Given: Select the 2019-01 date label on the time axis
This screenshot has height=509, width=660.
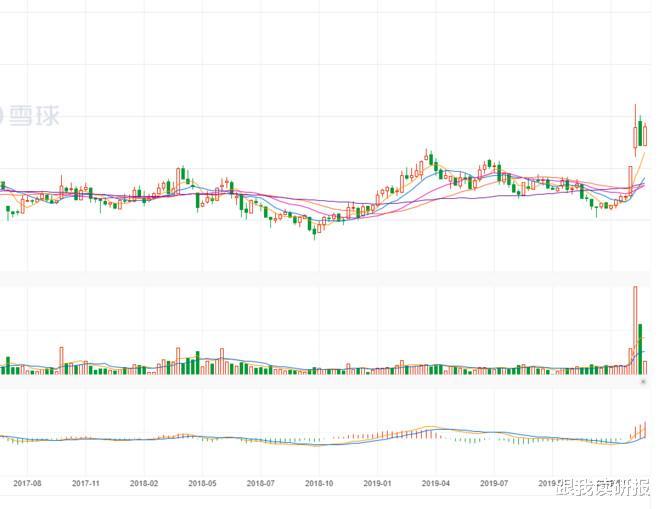Looking at the screenshot, I should point(377,483).
